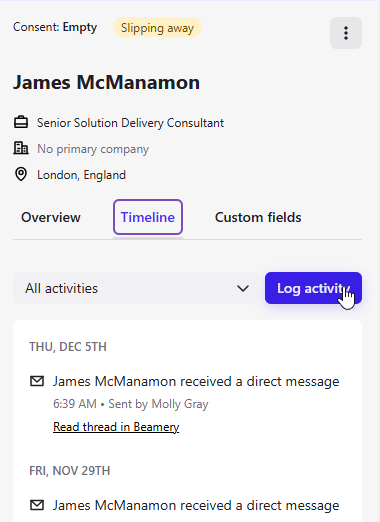Click Senior Solution Delivery Consultant title text

point(130,123)
